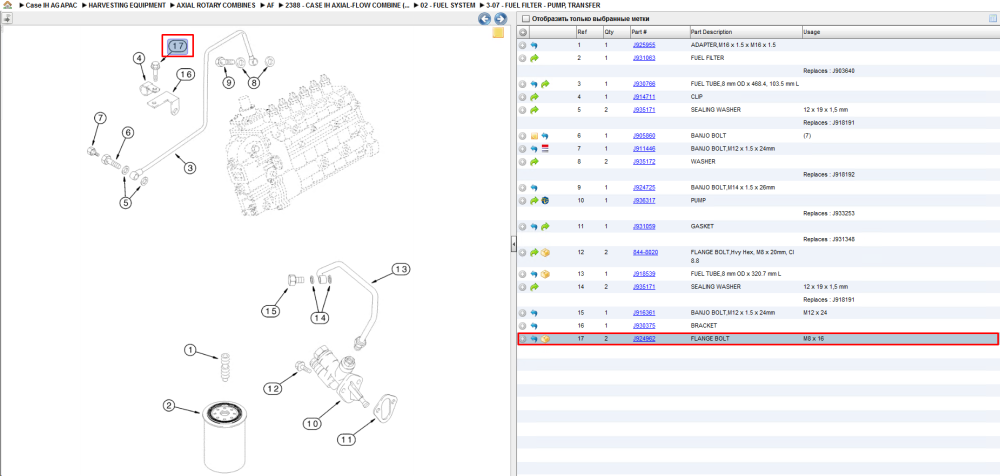Collapse the panel using the splitter arrow handle
Screen dimensions: 1000x476
coord(513,244)
